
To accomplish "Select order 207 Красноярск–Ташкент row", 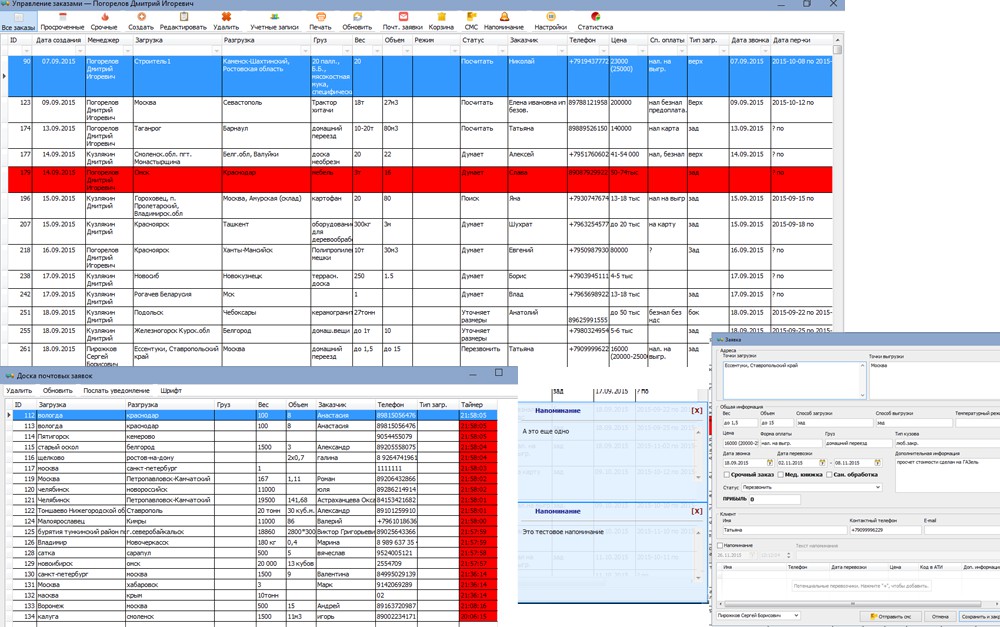I will tap(420, 232).
